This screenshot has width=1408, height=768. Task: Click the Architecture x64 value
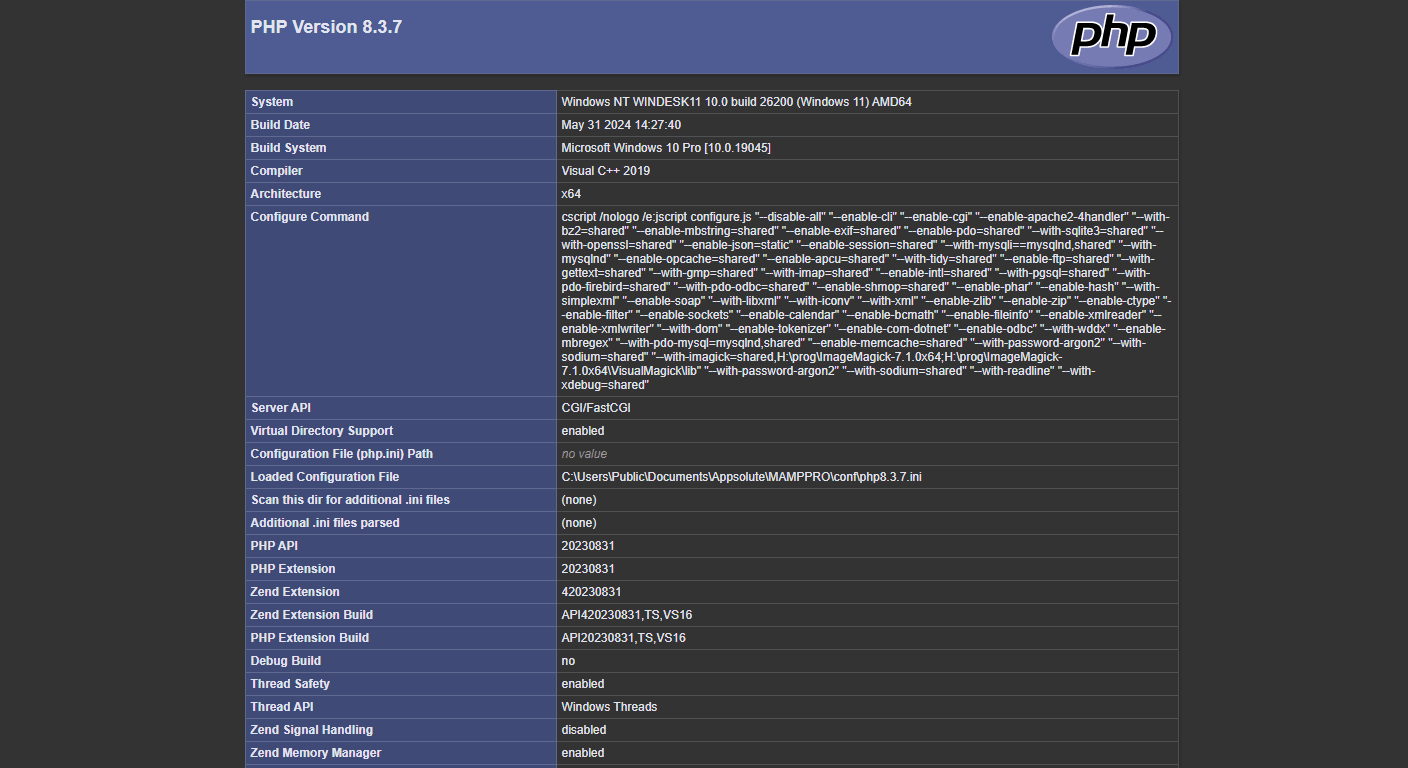pyautogui.click(x=569, y=193)
